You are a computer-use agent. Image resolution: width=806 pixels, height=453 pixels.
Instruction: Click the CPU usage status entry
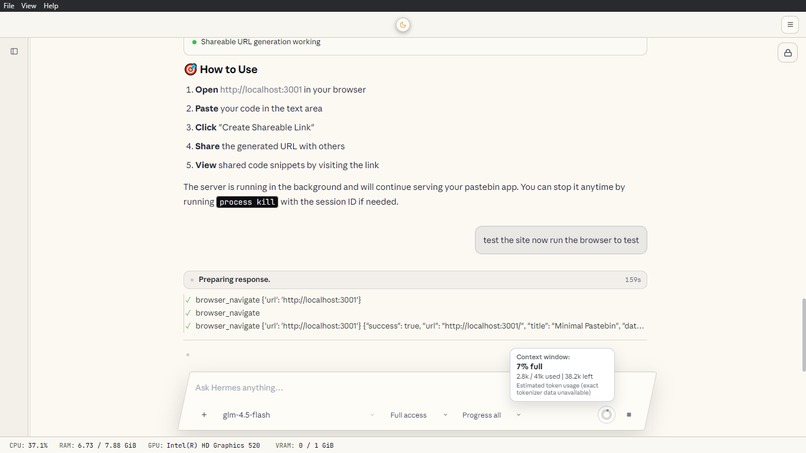[28, 445]
